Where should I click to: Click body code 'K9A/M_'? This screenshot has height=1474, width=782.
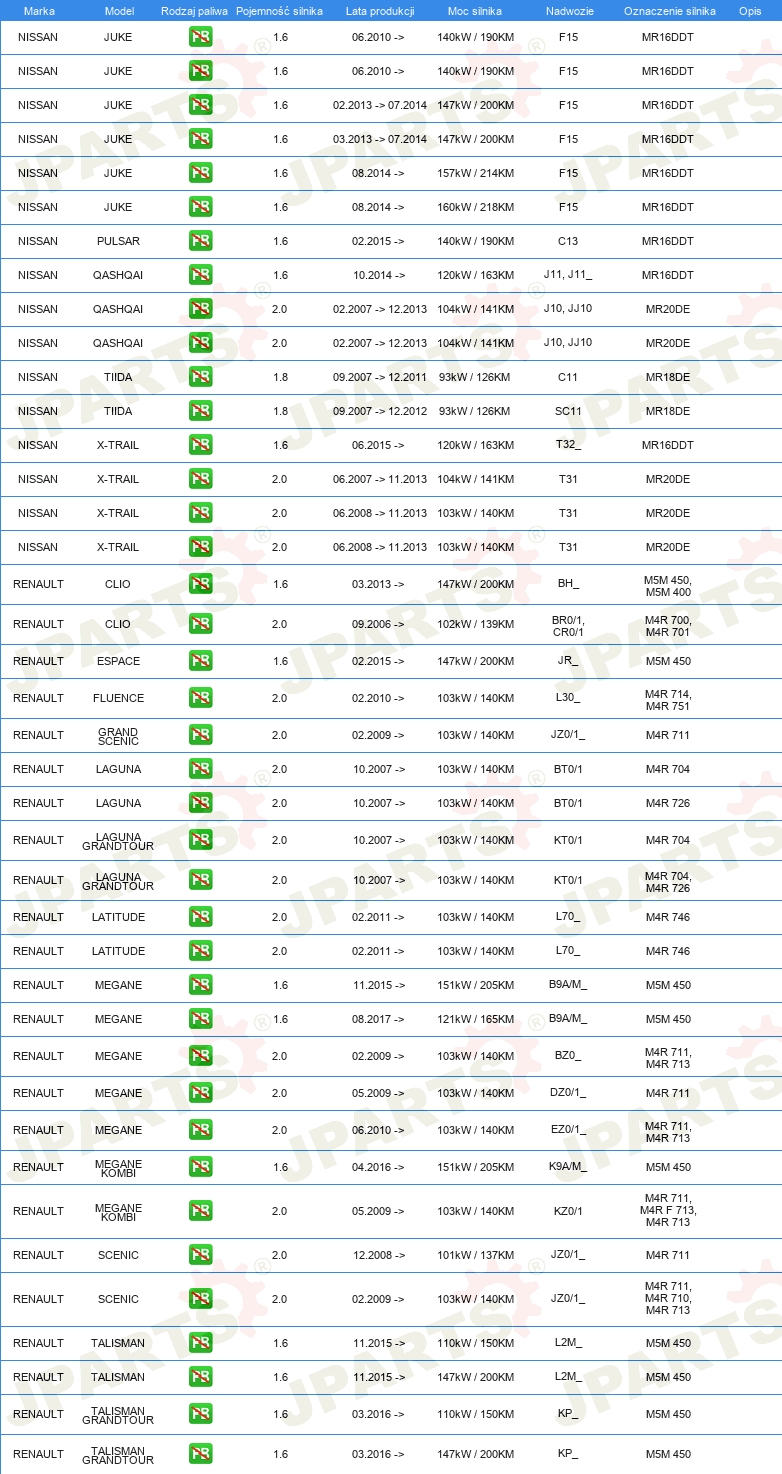pos(568,1166)
